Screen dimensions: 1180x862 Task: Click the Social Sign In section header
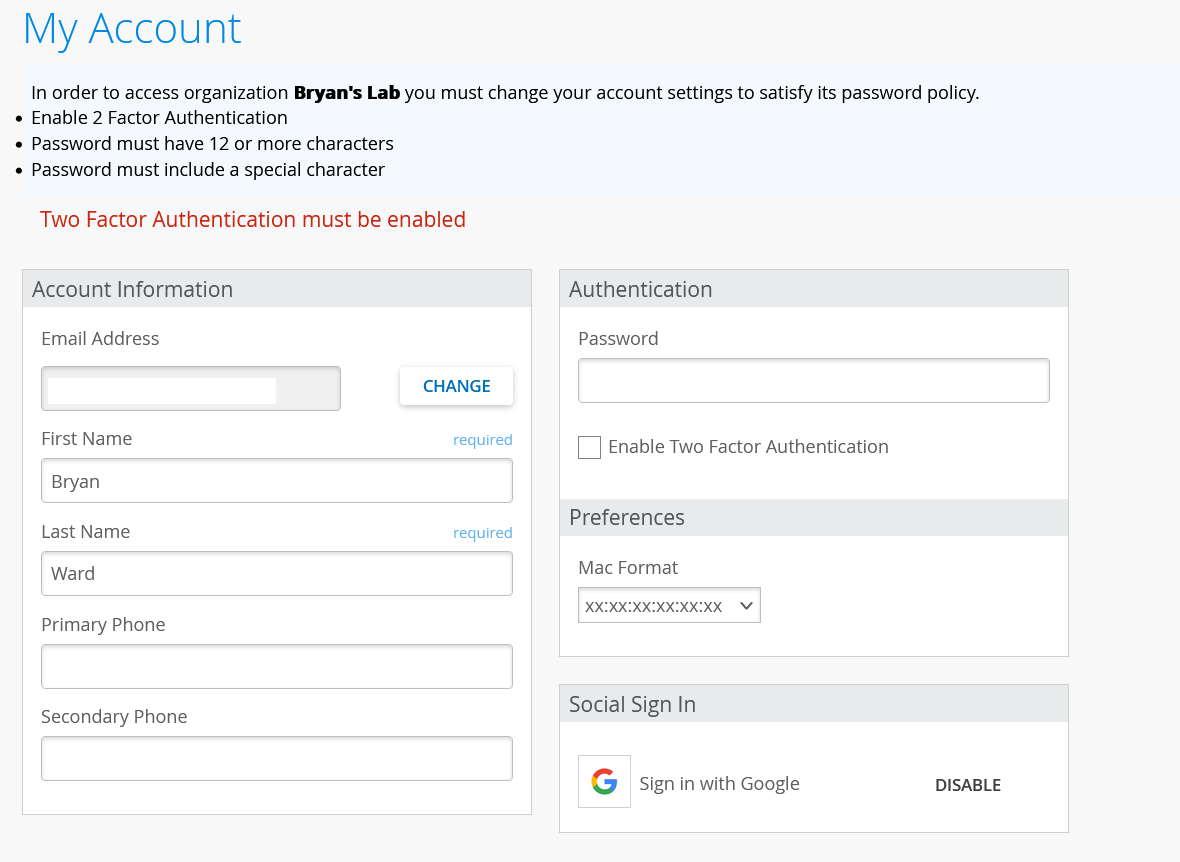(632, 704)
